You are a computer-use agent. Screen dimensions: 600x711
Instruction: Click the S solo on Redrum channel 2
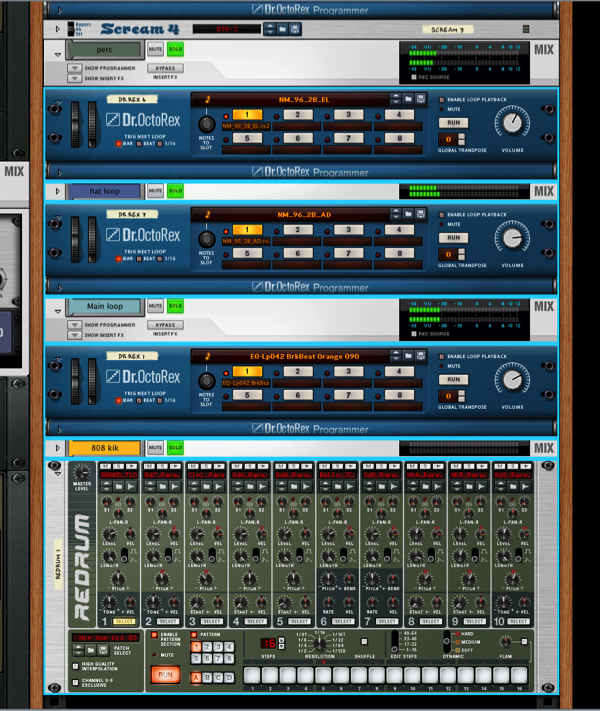(163, 466)
